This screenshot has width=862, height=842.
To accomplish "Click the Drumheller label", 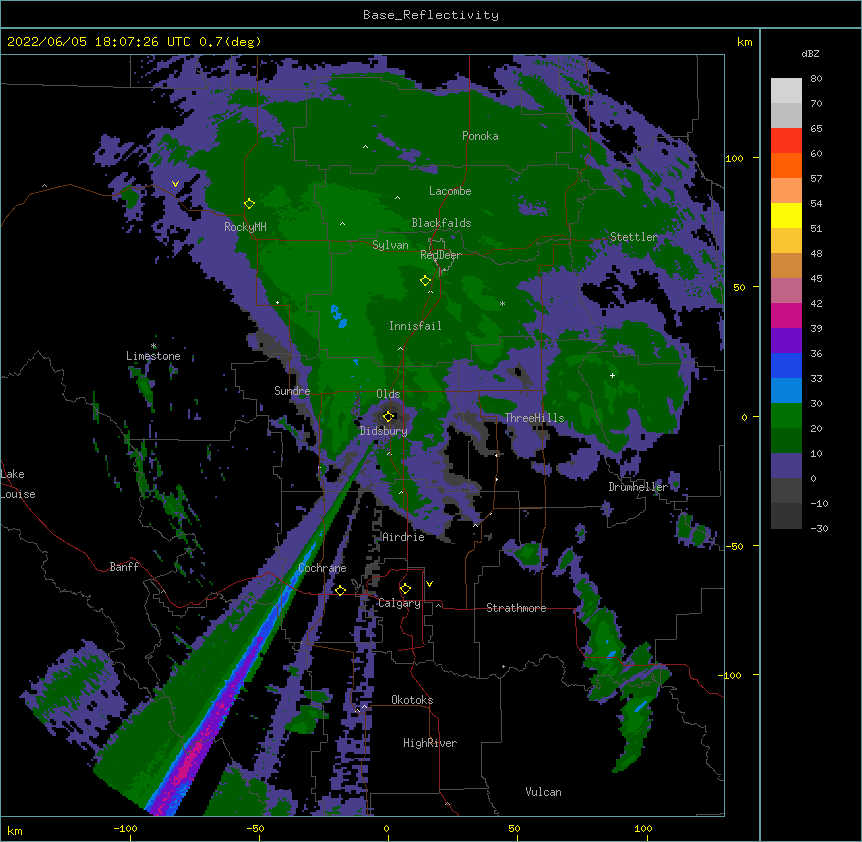I will click(638, 487).
